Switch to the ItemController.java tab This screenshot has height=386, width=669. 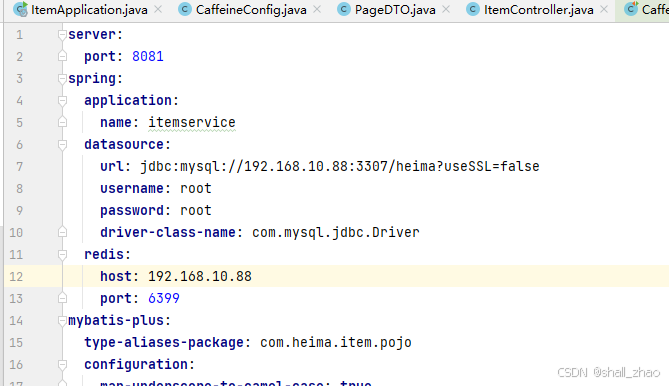[x=538, y=9]
